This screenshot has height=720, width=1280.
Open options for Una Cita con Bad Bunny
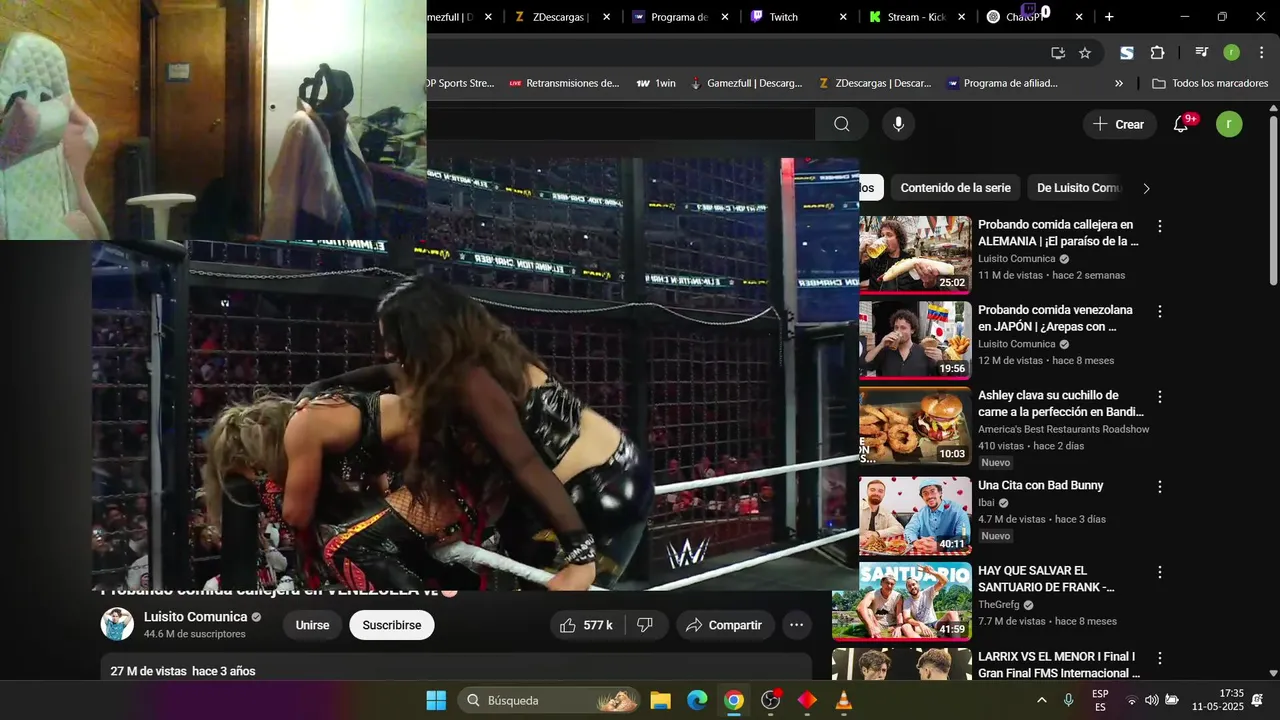click(x=1160, y=487)
